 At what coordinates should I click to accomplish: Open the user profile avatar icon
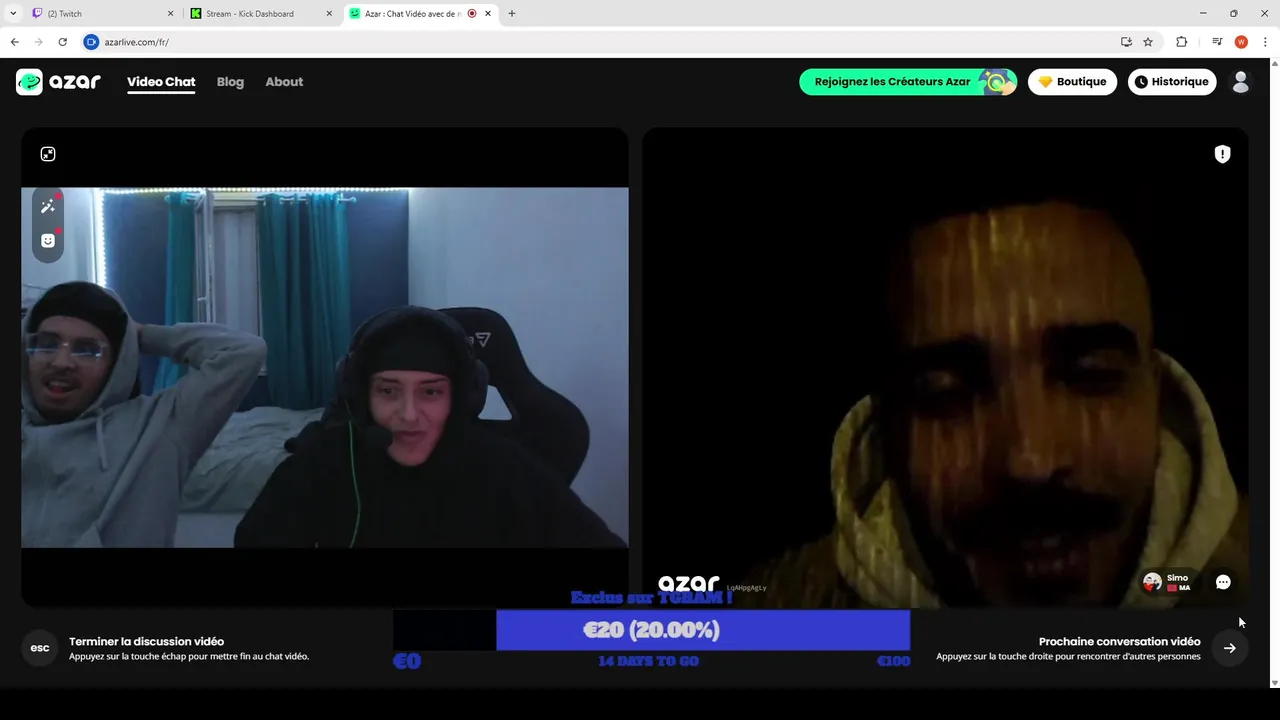tap(1241, 82)
